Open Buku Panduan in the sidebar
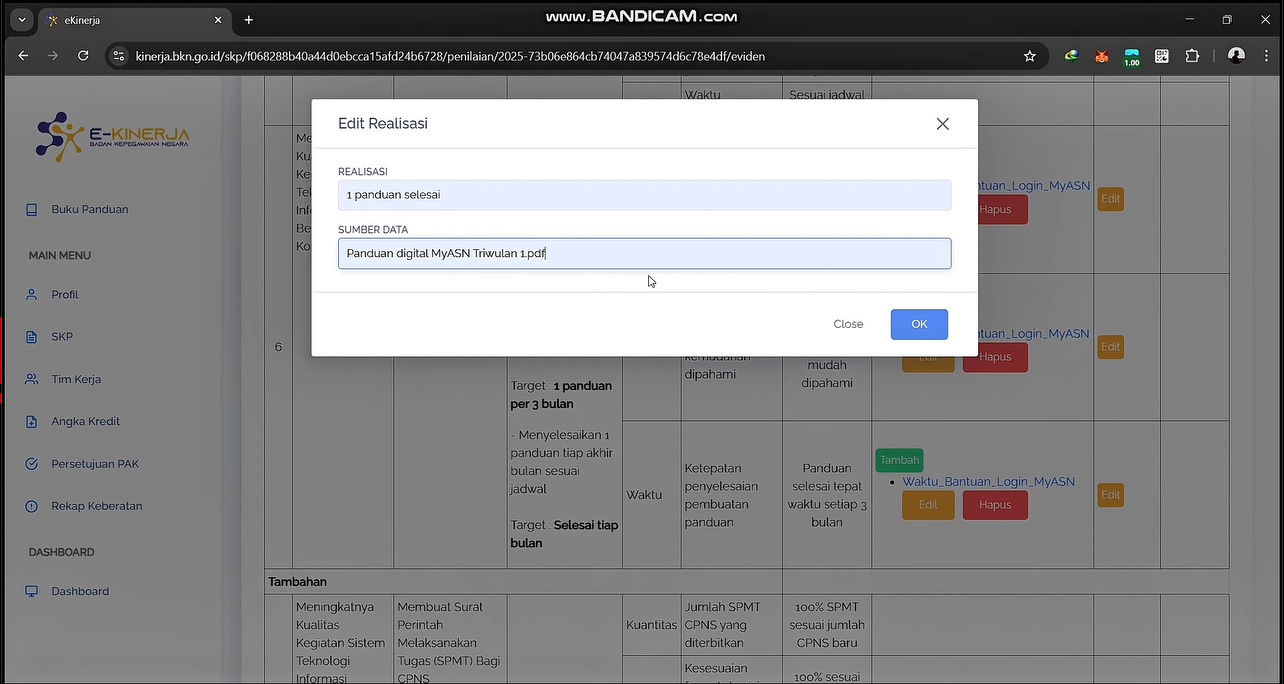1284x684 pixels. click(x=89, y=209)
